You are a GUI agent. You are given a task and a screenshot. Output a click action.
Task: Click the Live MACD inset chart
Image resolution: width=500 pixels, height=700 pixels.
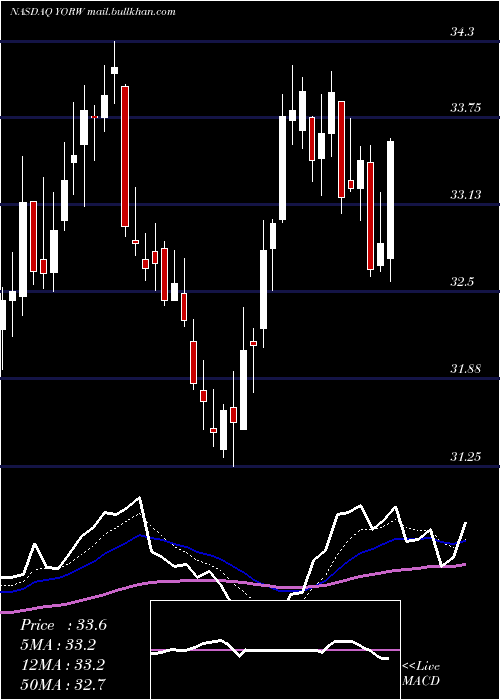275,650
